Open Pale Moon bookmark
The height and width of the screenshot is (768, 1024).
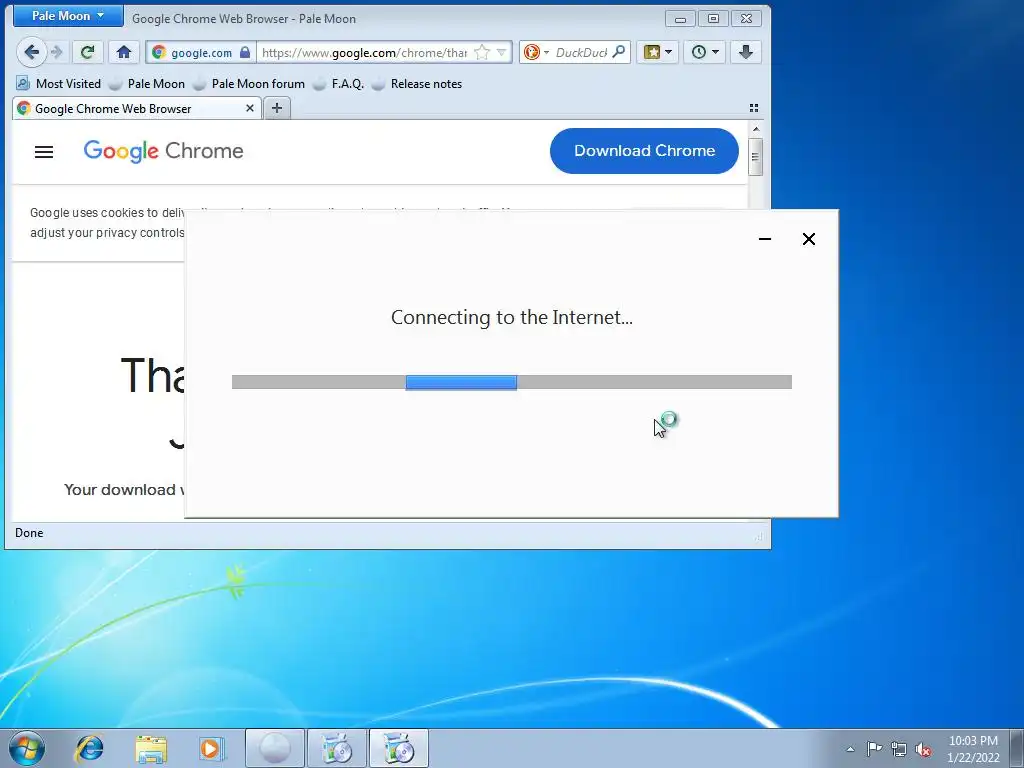(x=147, y=84)
